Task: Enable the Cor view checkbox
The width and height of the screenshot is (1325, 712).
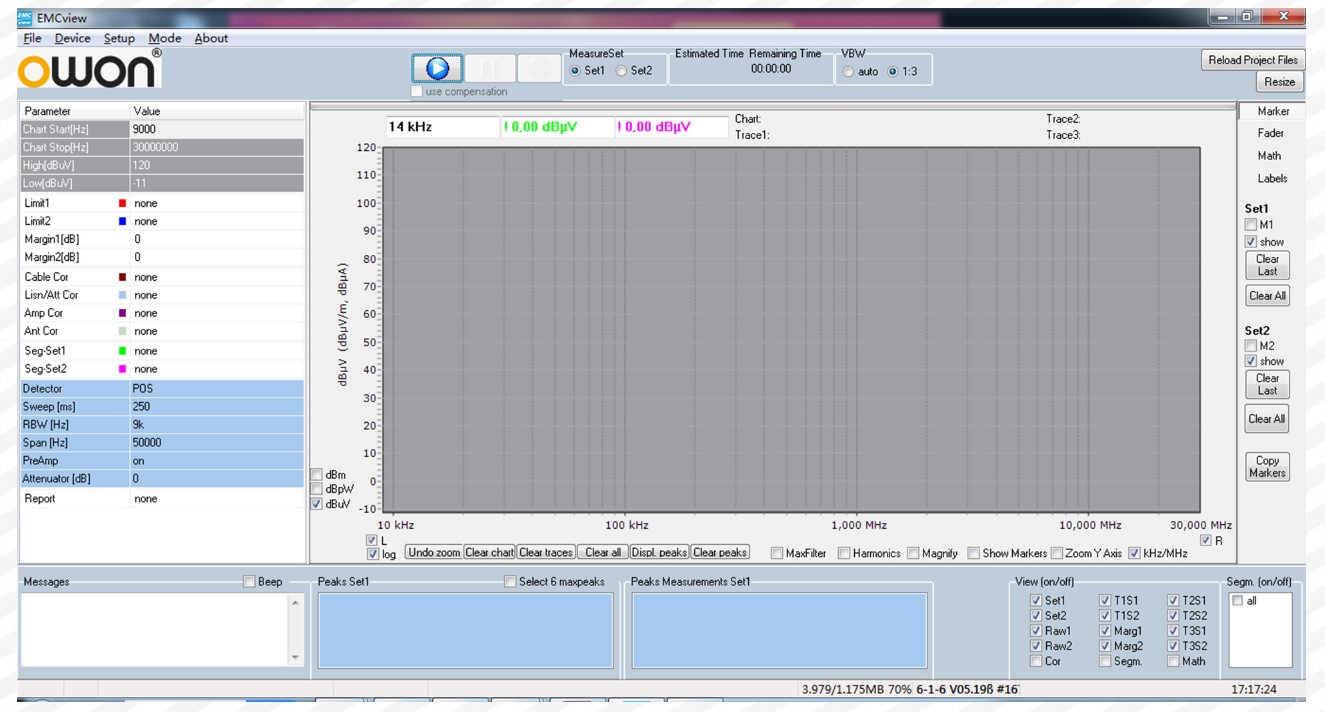Action: coord(1036,661)
